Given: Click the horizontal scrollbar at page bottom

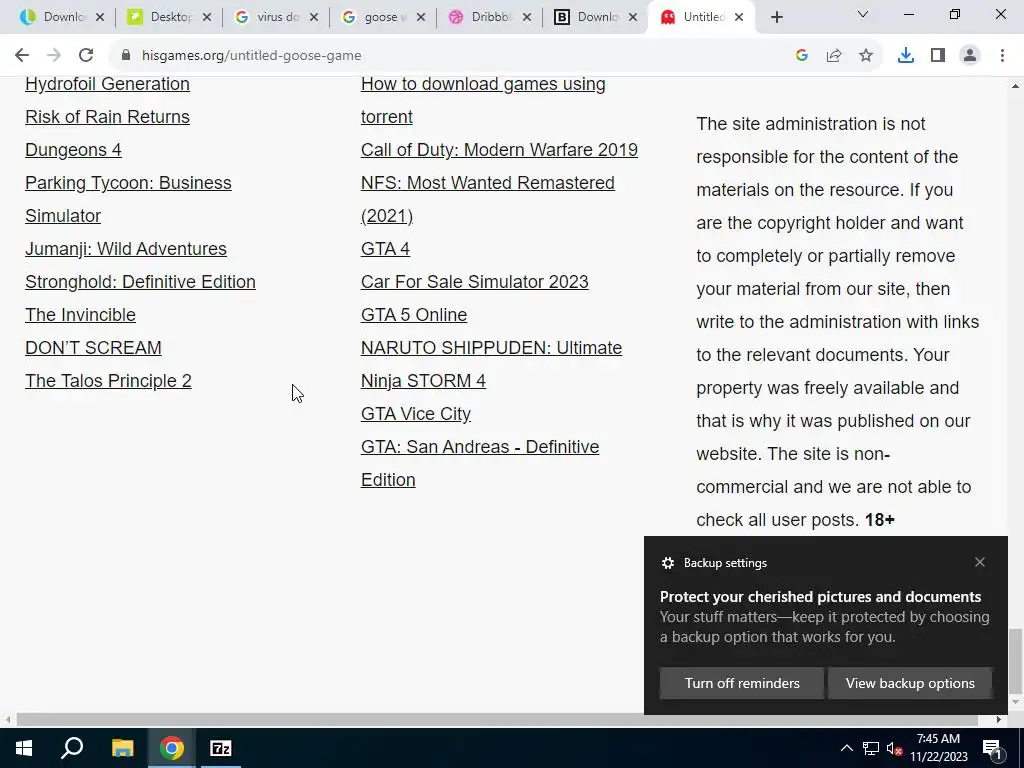Looking at the screenshot, I should point(496,720).
